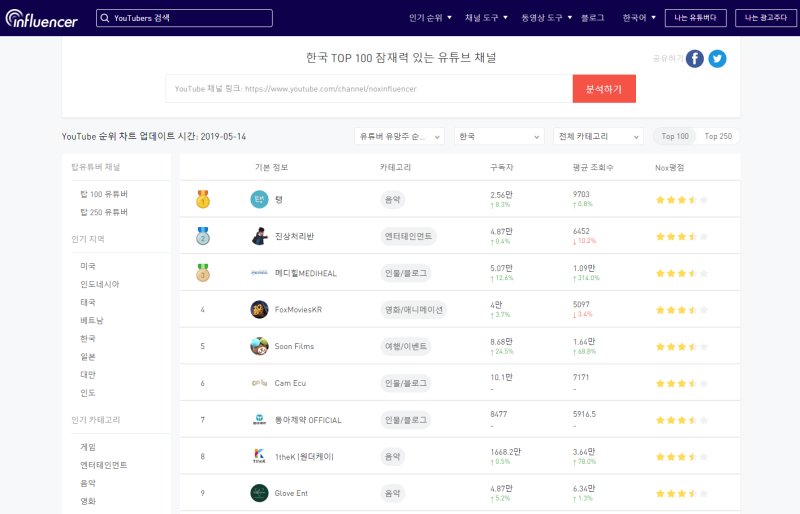Click the gold medal rank 1 icon
The image size is (800, 514).
pos(203,199)
